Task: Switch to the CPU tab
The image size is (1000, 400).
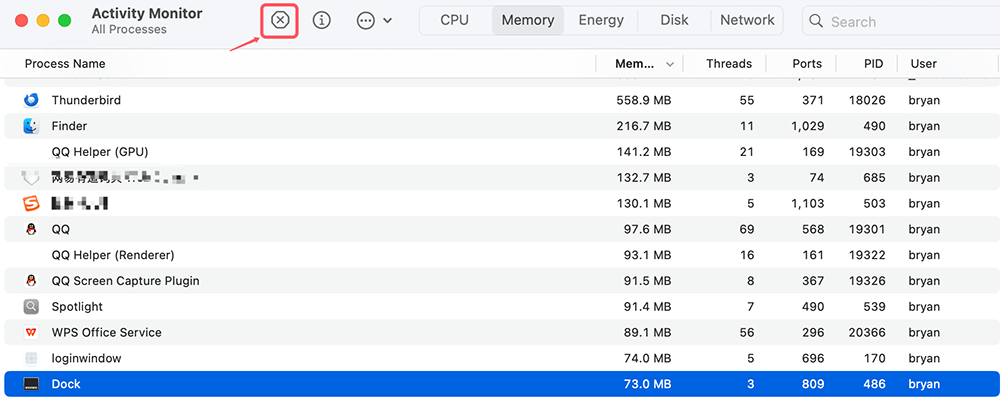Action: [x=454, y=20]
